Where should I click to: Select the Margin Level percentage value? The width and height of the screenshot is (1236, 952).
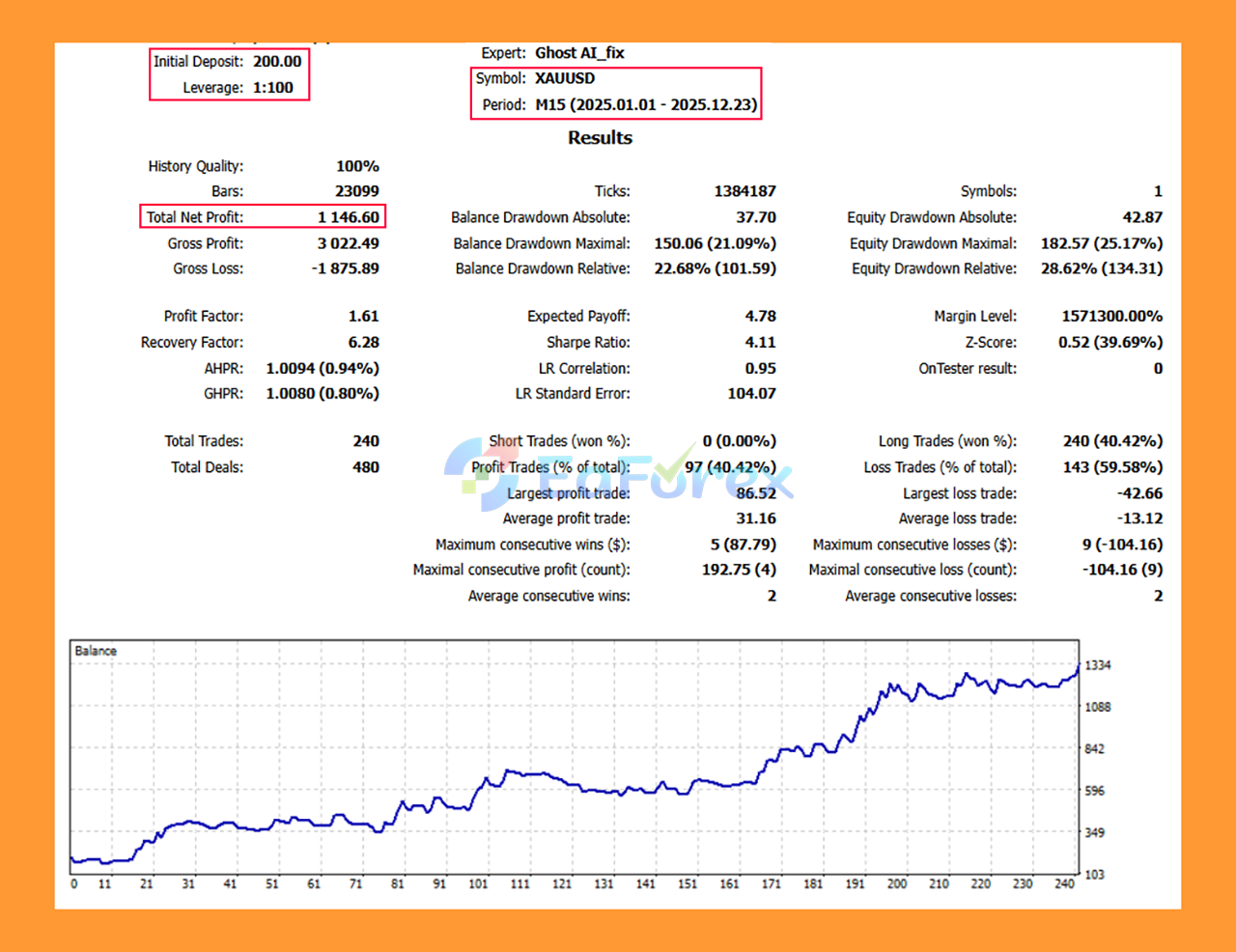(1110, 316)
